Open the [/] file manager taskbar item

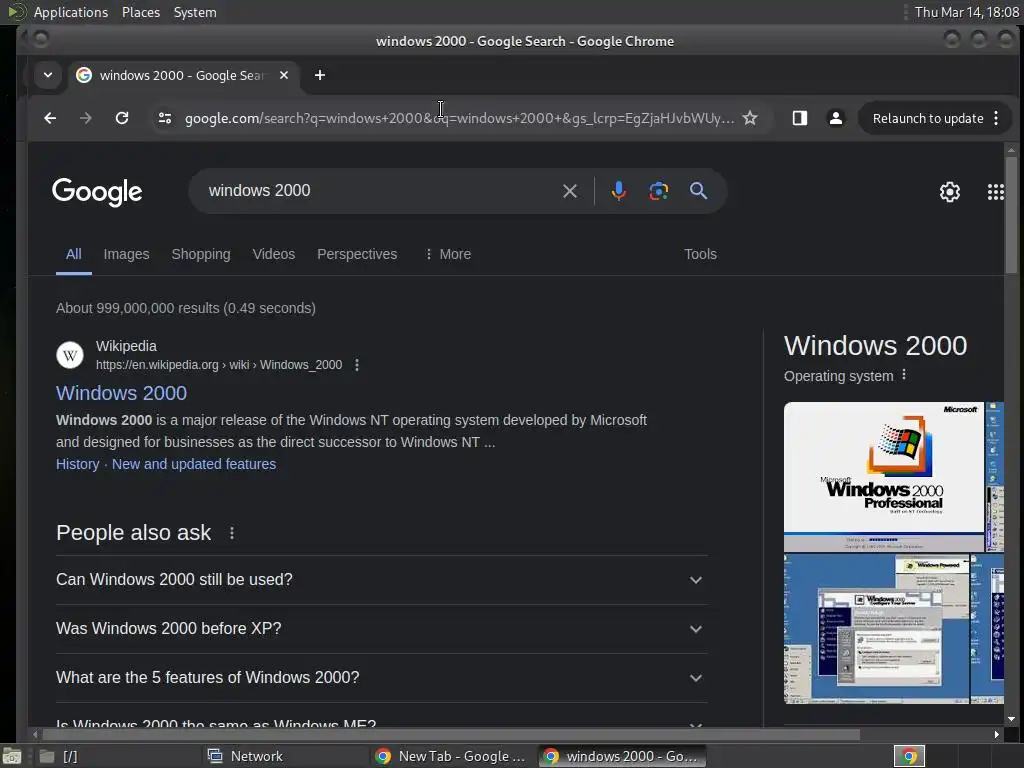116,756
